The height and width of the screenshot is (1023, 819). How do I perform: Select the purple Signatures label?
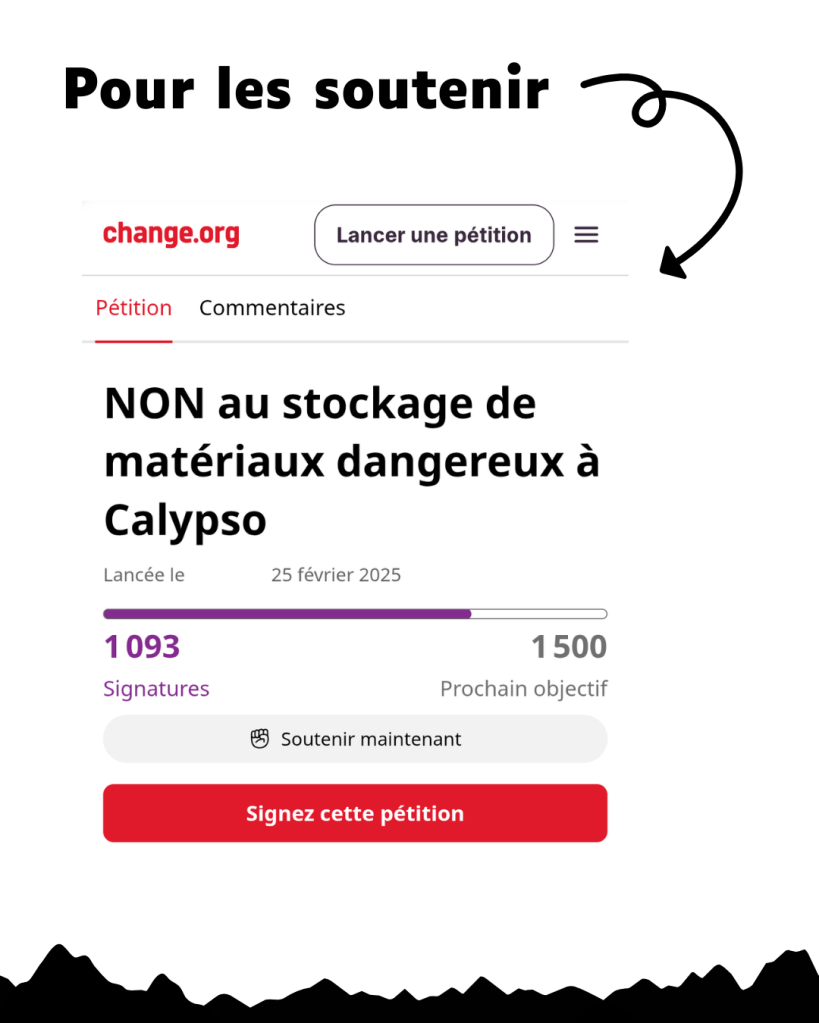(156, 689)
